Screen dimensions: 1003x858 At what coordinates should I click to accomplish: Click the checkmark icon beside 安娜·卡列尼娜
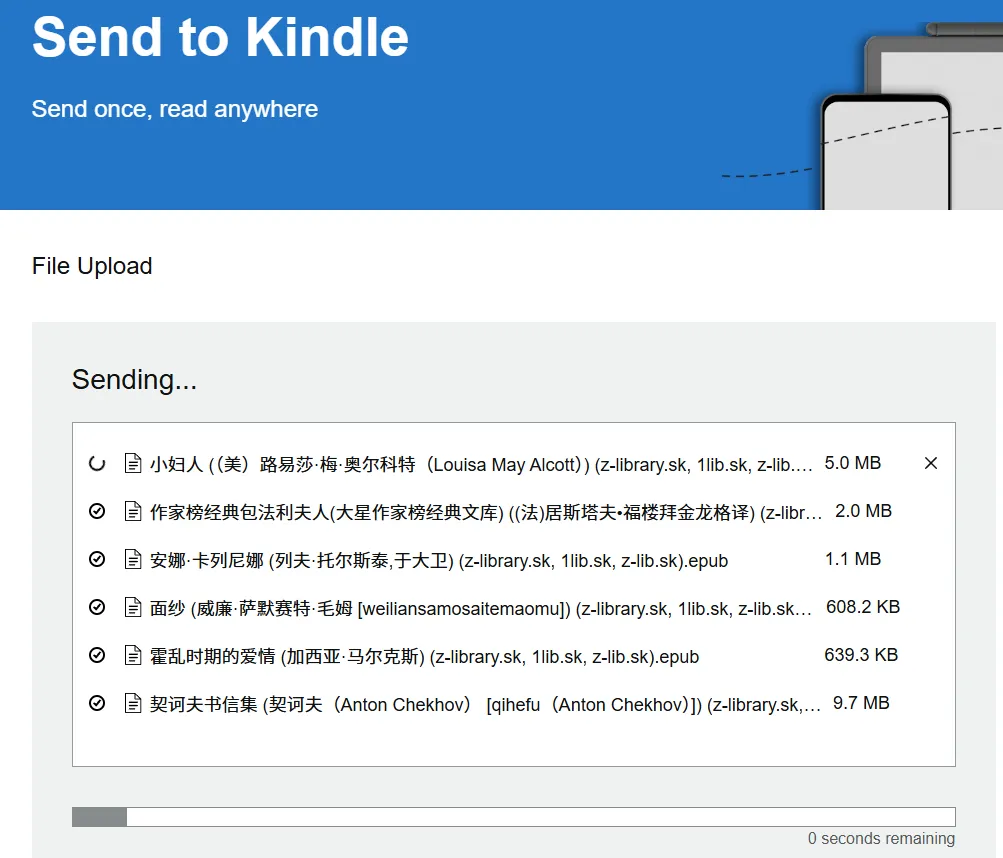[97, 559]
